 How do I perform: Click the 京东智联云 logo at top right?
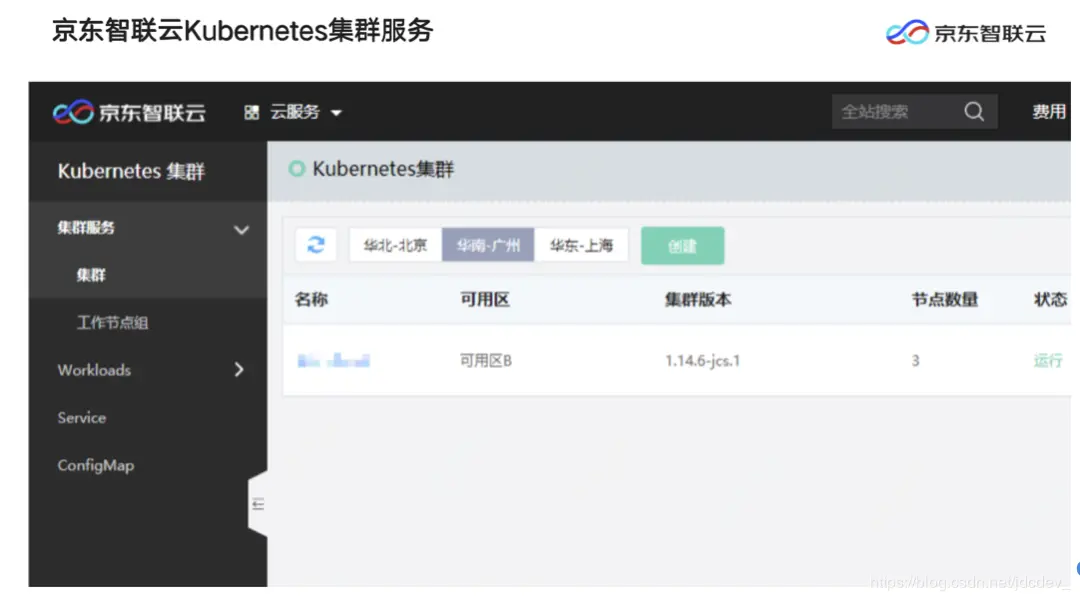(966, 31)
